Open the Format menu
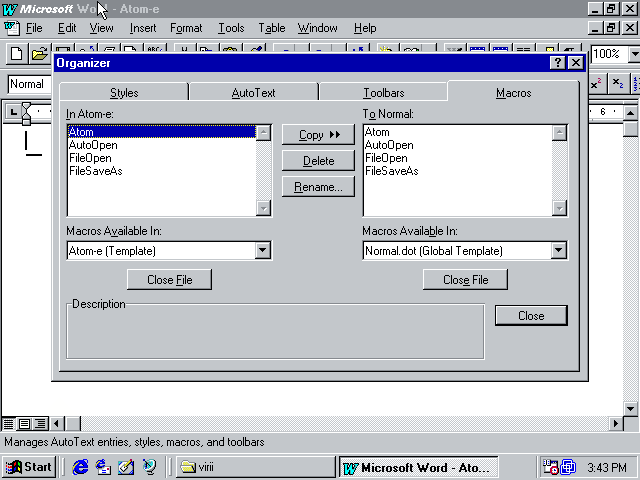This screenshot has width=640, height=480. pyautogui.click(x=186, y=28)
